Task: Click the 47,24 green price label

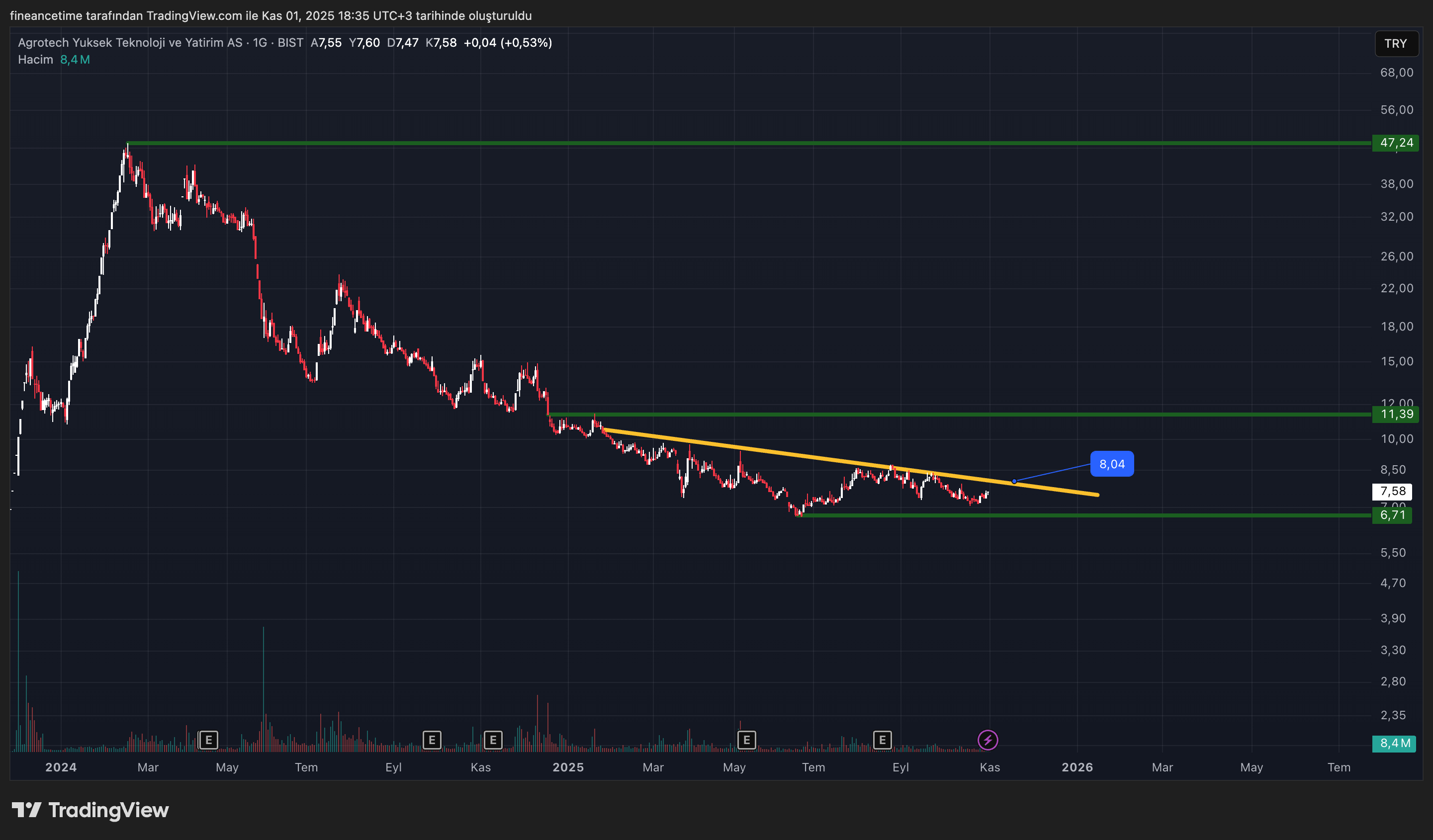Action: click(x=1396, y=143)
